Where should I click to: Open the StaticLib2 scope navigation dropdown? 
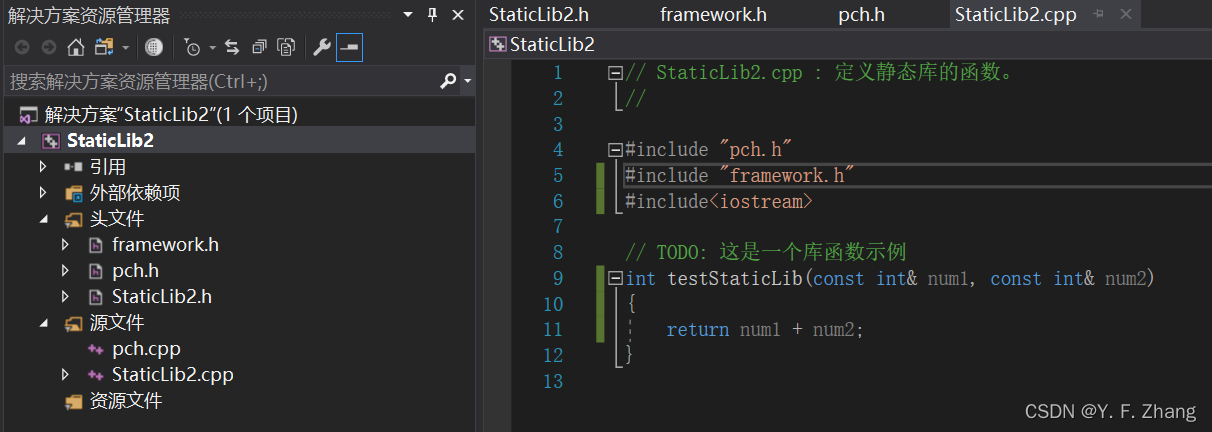[x=849, y=44]
